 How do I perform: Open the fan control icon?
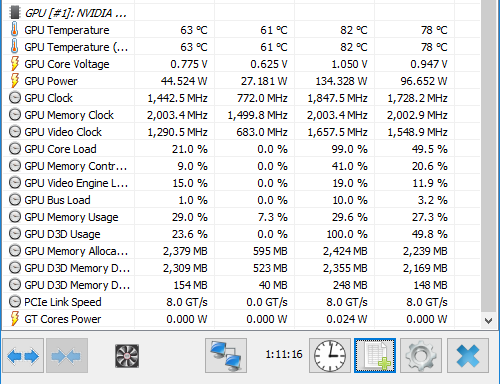coord(127,356)
